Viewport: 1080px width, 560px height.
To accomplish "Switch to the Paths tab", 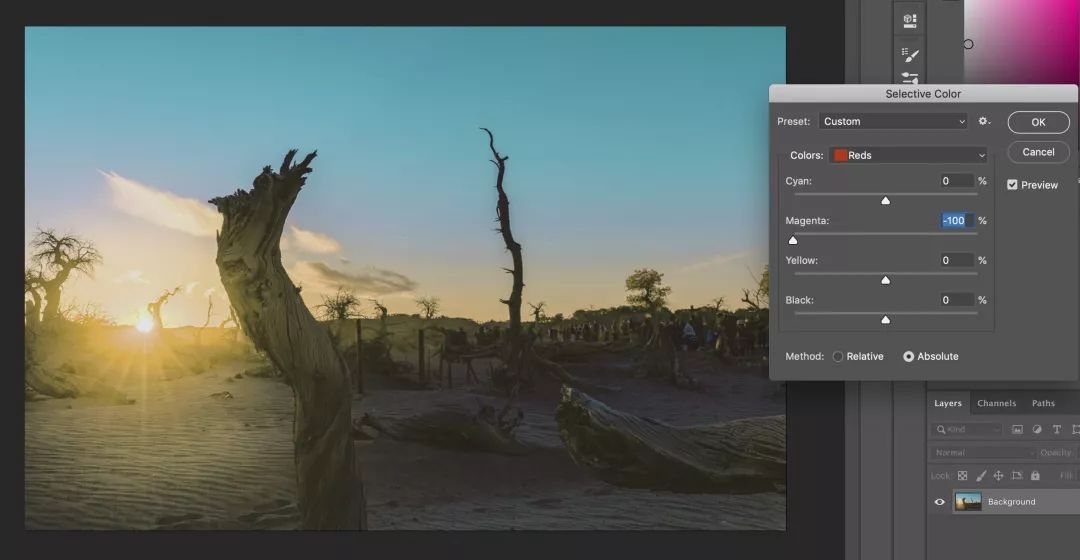I will pyautogui.click(x=1043, y=404).
